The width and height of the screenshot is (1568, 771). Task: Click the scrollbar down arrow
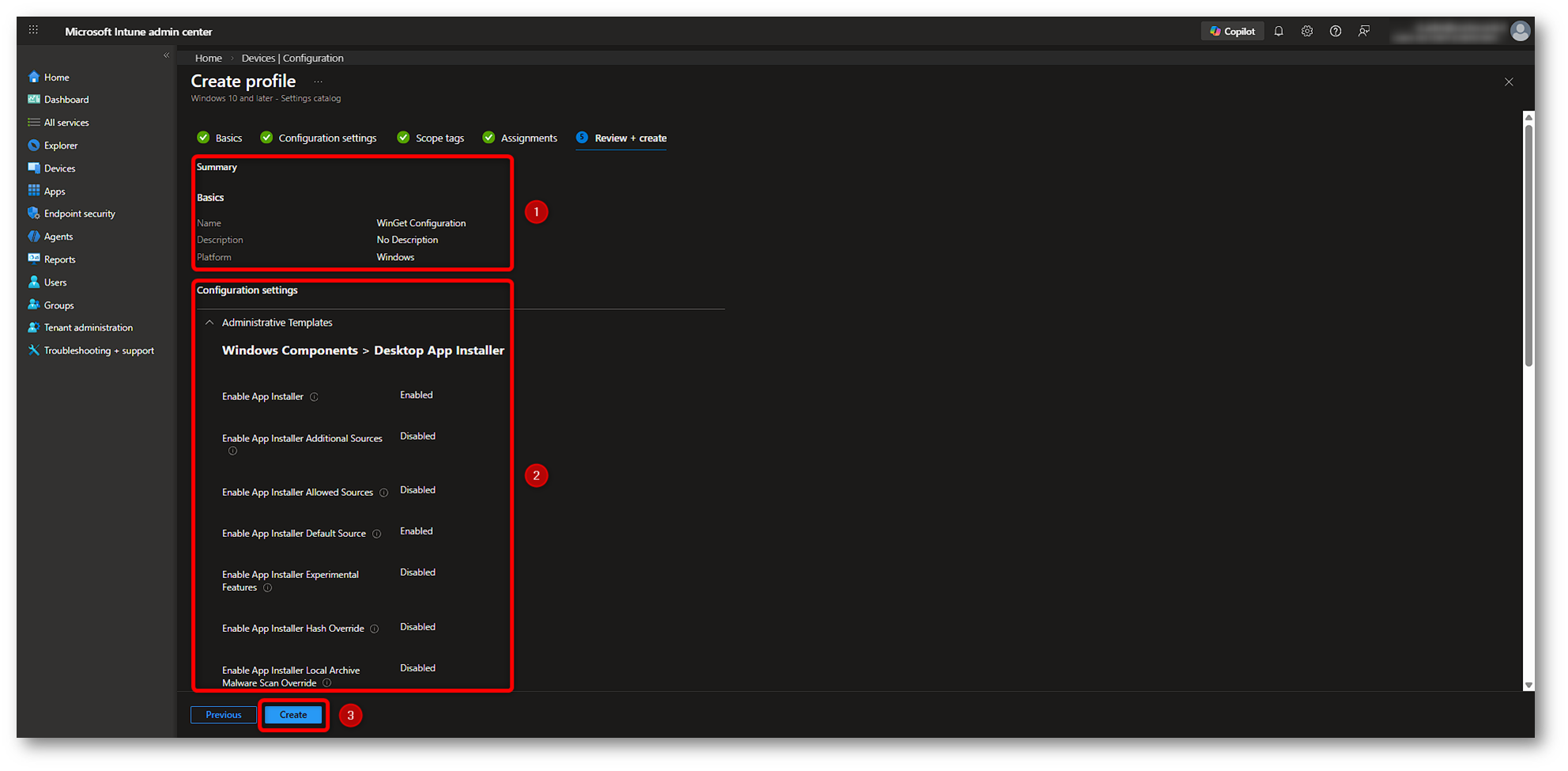1528,686
